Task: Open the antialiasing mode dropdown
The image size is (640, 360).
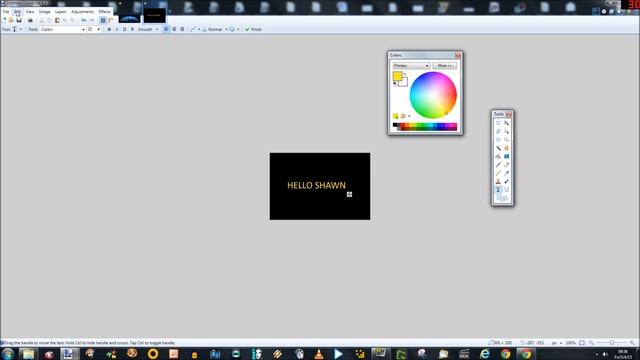Action: (x=195, y=29)
